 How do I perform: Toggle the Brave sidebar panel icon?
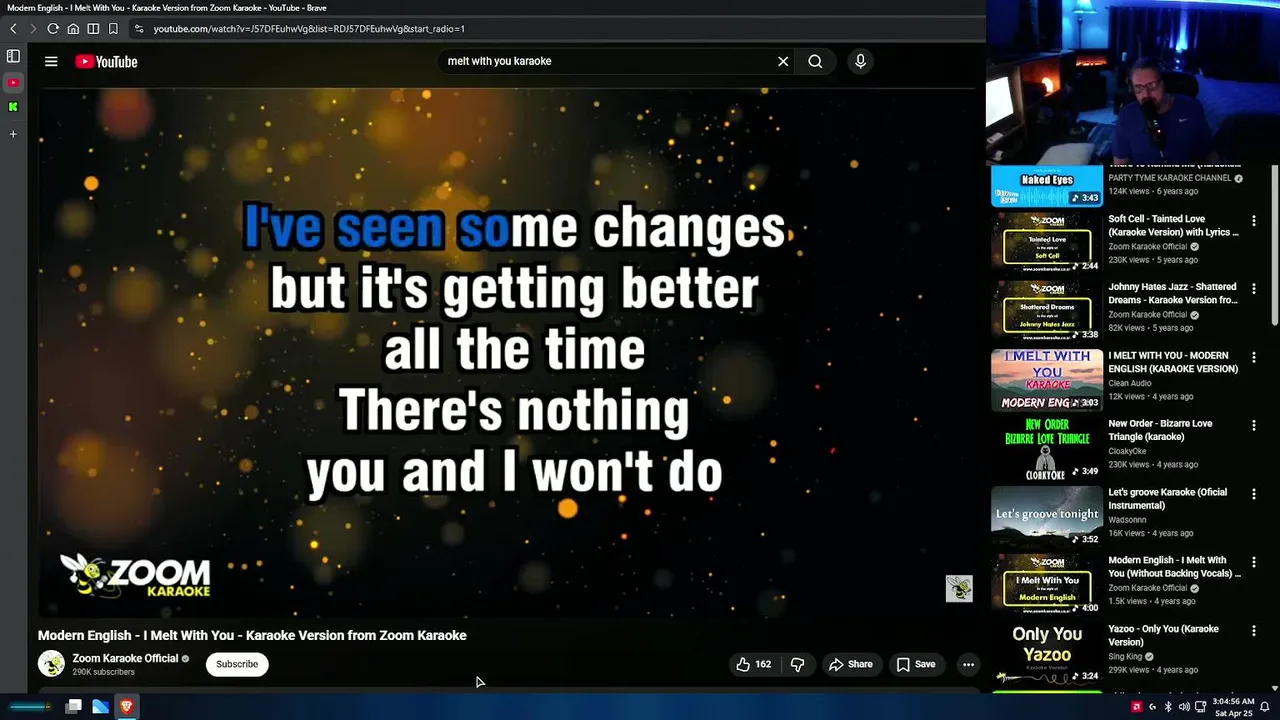13,57
